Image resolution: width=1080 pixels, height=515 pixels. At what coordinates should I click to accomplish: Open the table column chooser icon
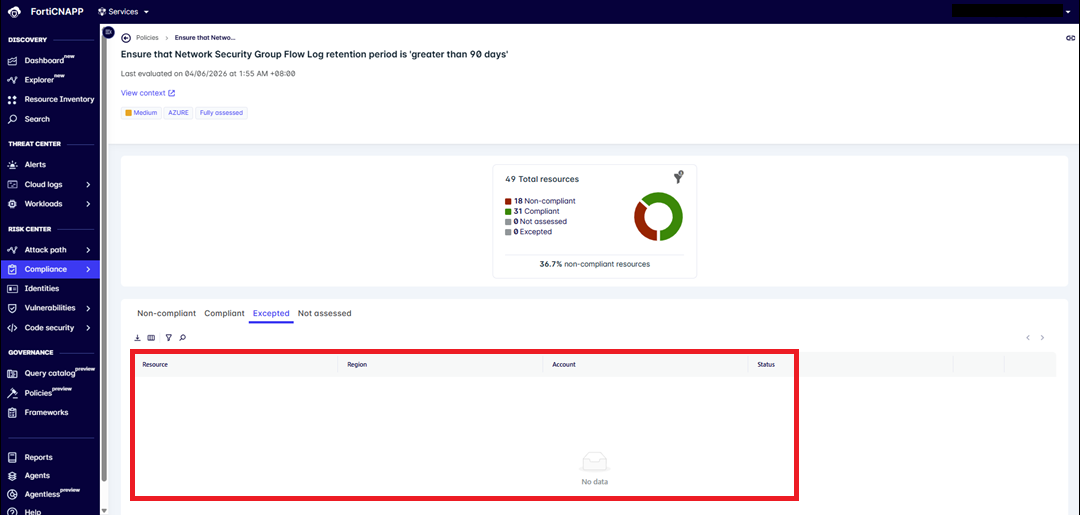click(x=151, y=337)
